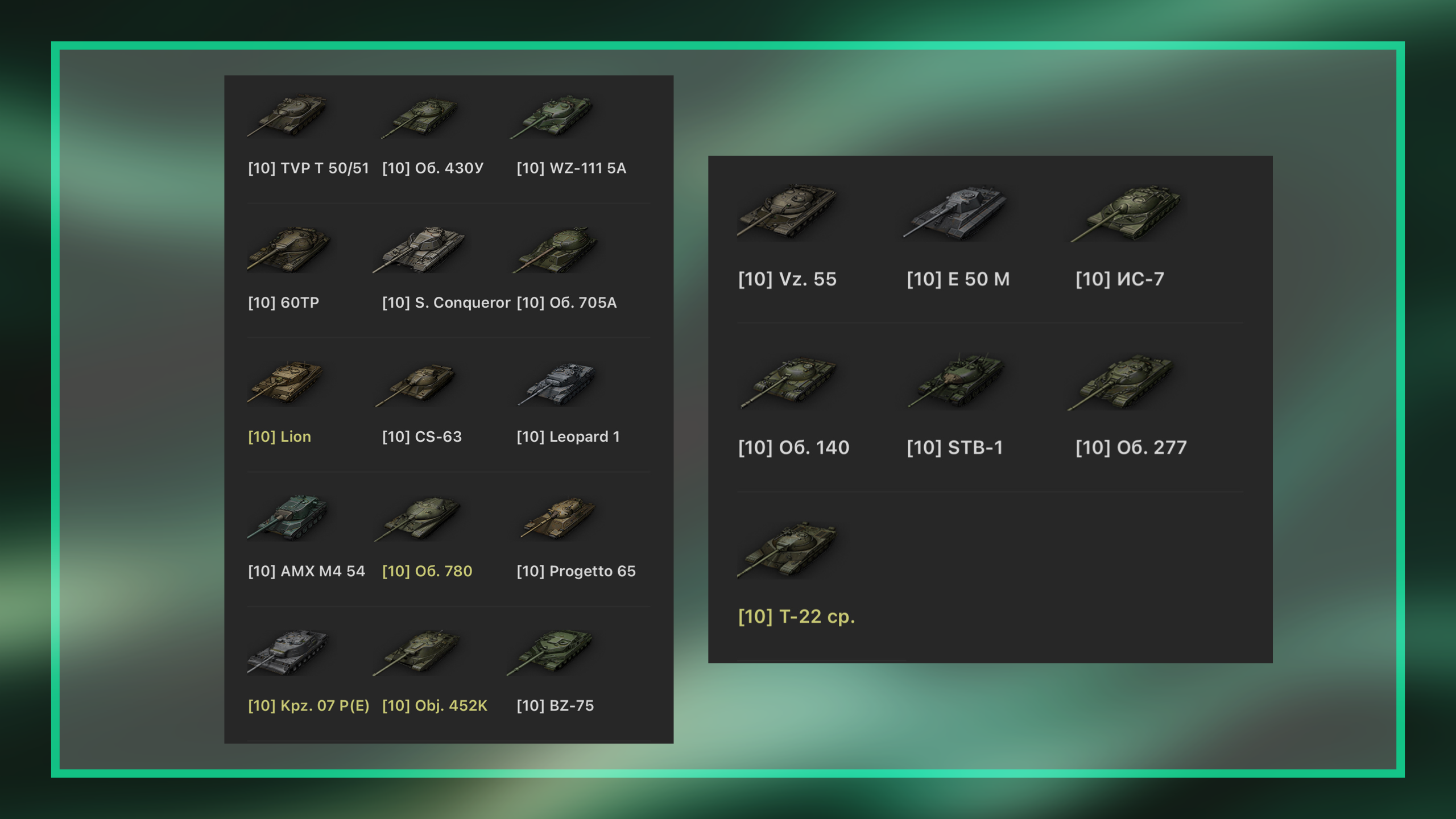The image size is (1456, 819).
Task: Click the '[10] Об. 705А' label
Action: pos(566,303)
